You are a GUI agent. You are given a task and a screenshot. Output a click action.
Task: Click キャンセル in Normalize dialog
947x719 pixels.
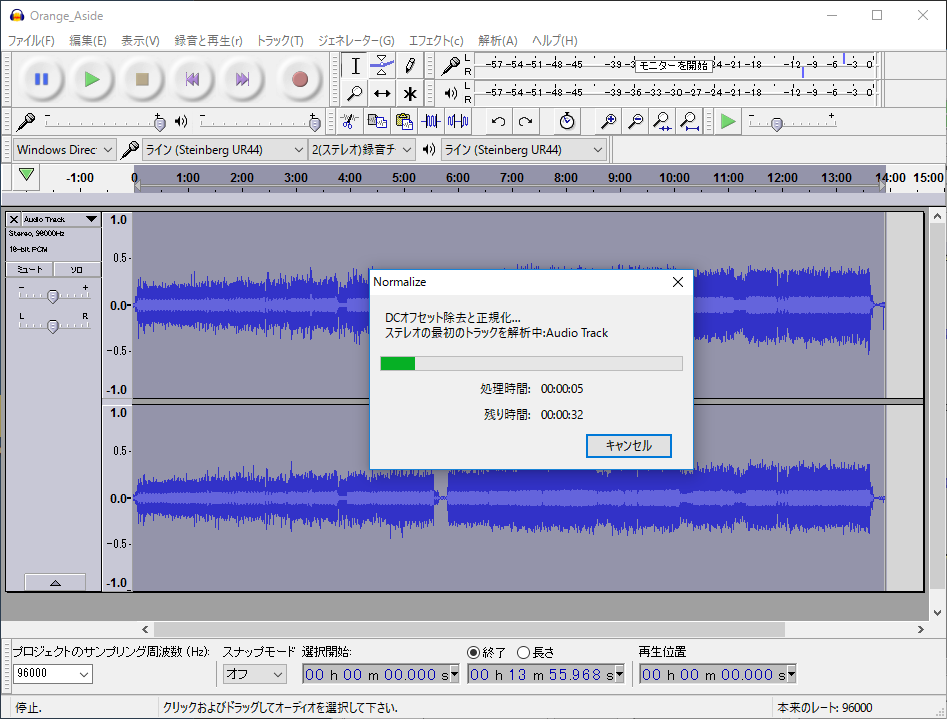(x=629, y=446)
